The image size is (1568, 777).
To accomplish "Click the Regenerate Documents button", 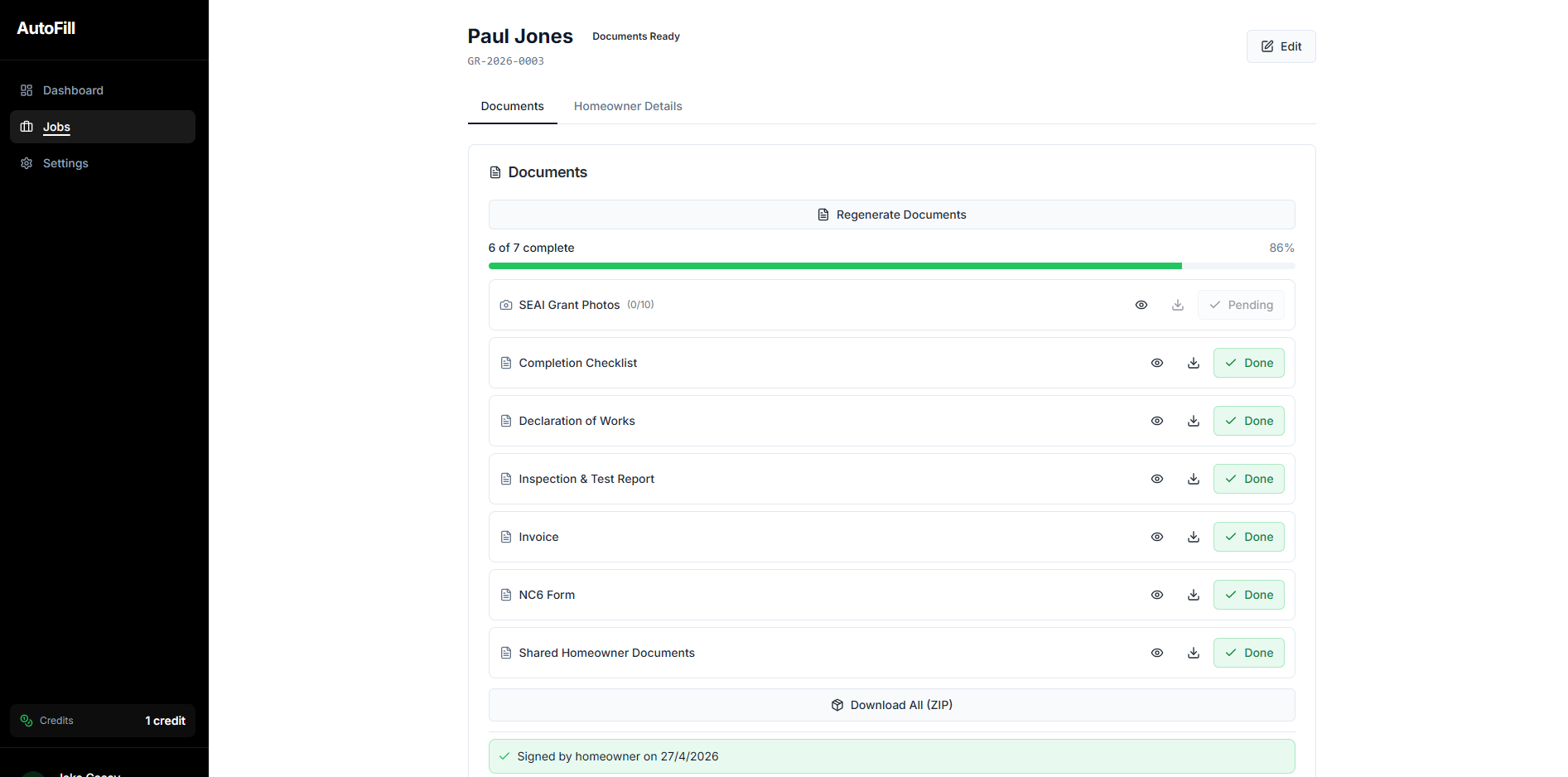I will click(891, 215).
